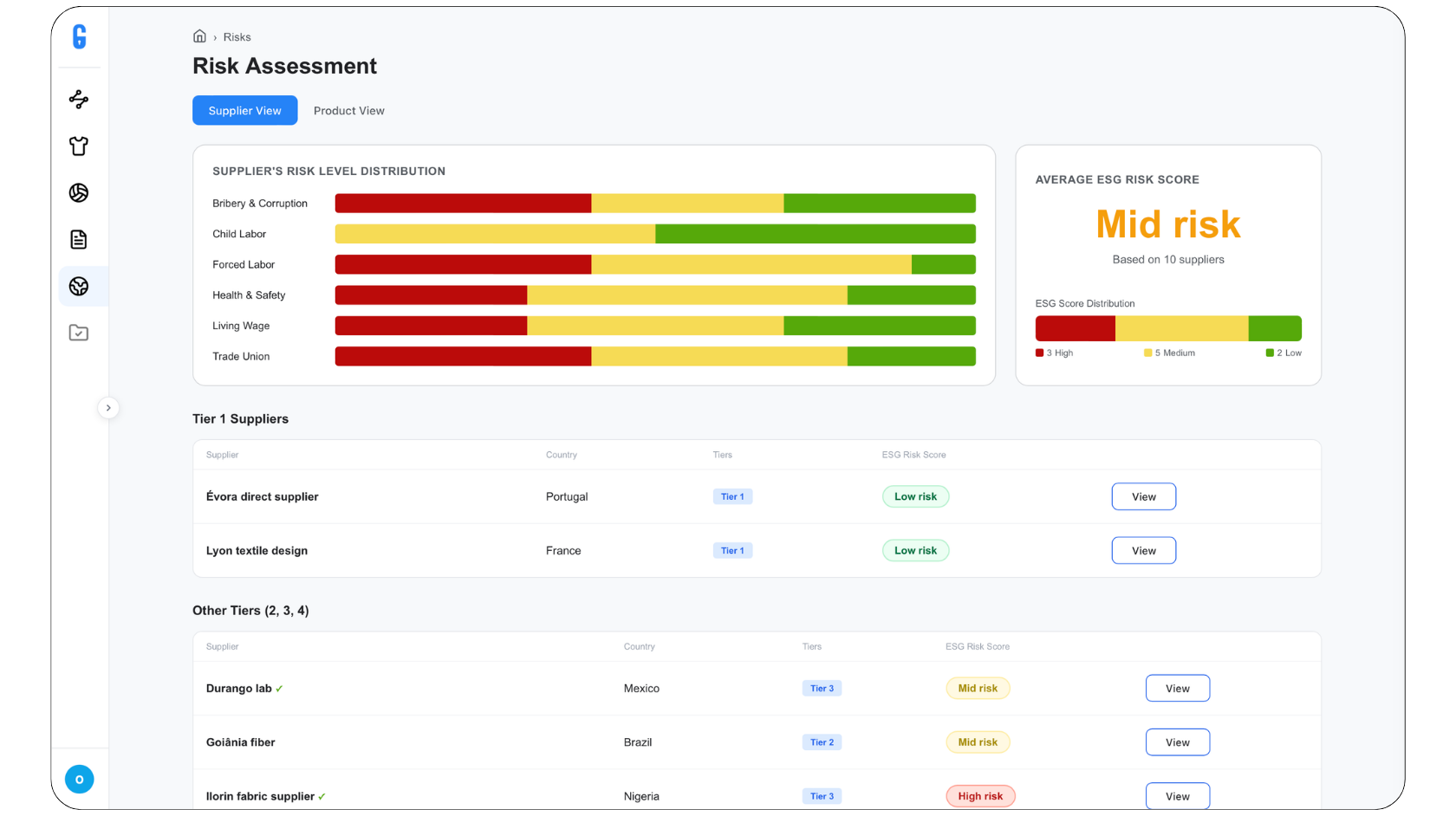
Task: Click the home icon in breadcrumb
Action: pos(199,36)
